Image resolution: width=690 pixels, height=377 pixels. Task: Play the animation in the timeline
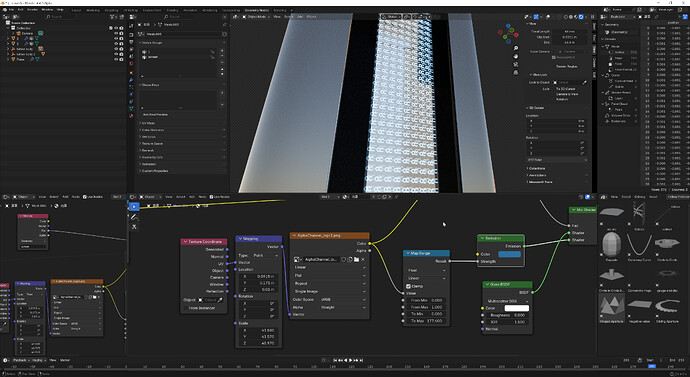pyautogui.click(x=351, y=360)
